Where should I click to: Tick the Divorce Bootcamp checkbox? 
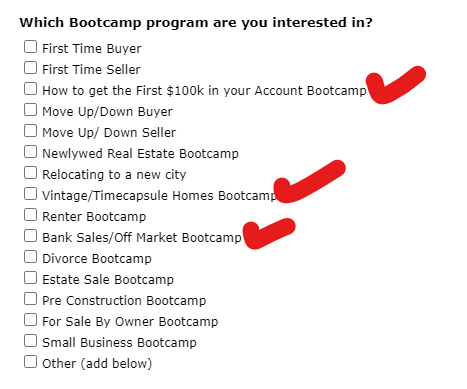pyautogui.click(x=30, y=257)
